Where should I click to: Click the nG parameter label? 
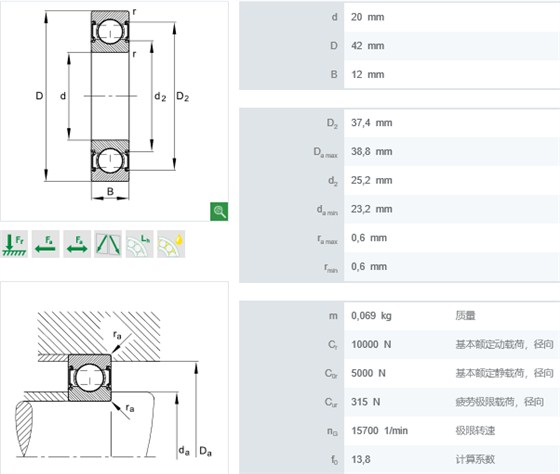[332, 431]
